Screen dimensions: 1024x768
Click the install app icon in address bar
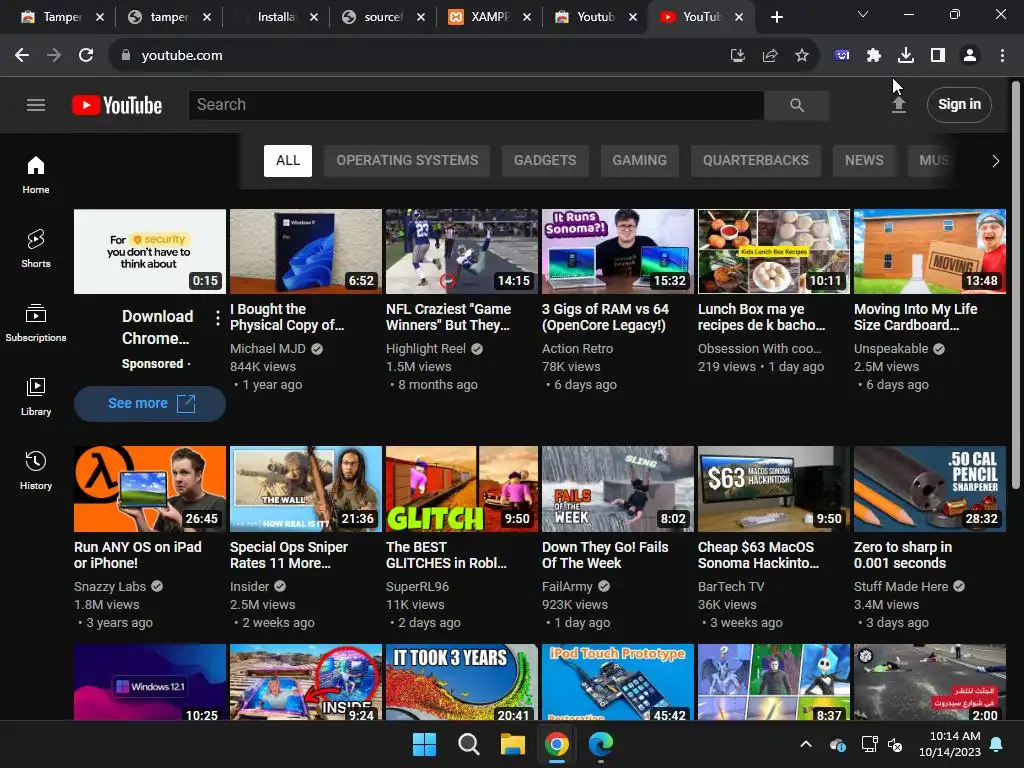(738, 56)
